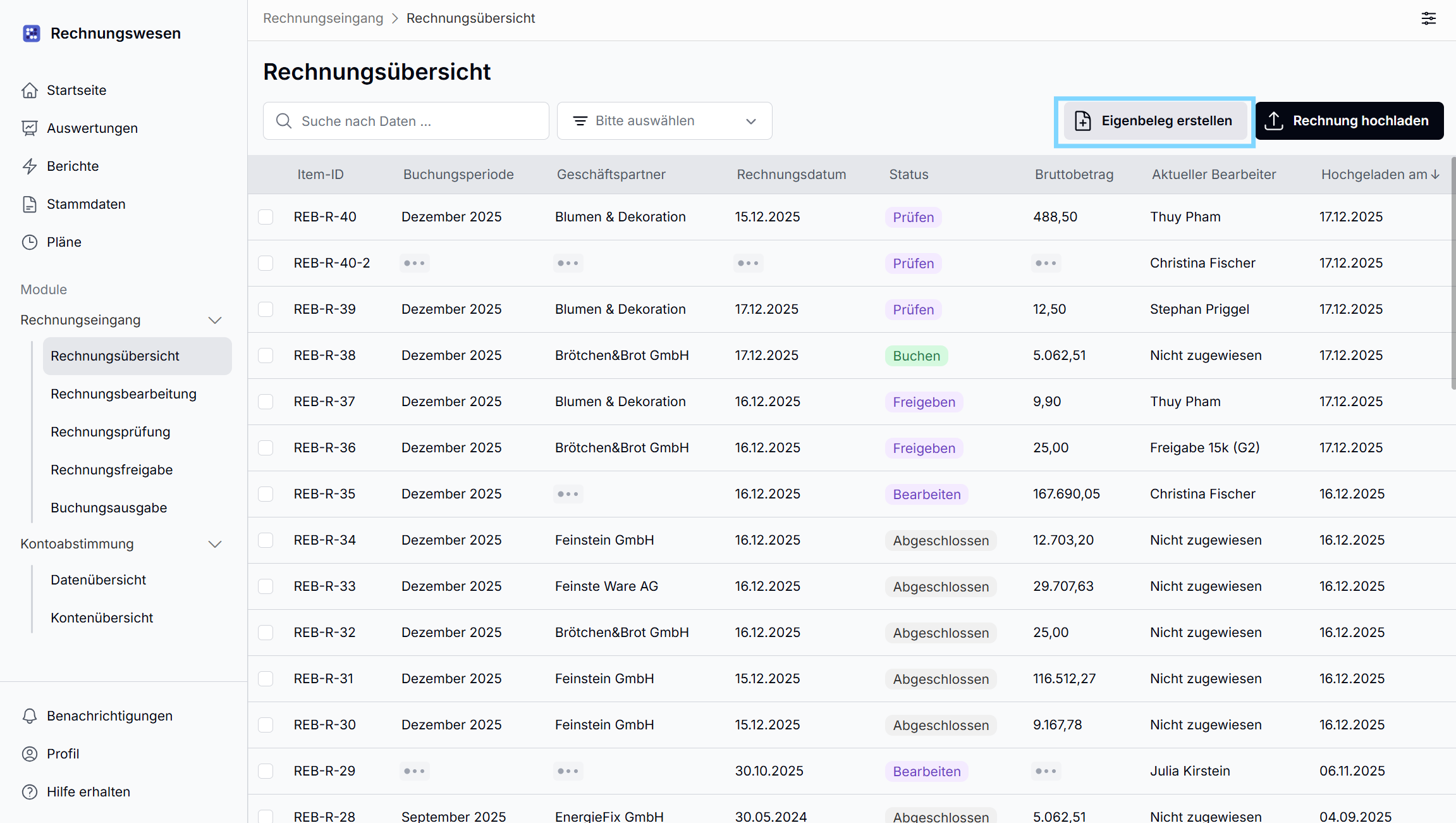Collapse the Rechnungseingang module section
1456x823 pixels.
tap(215, 320)
